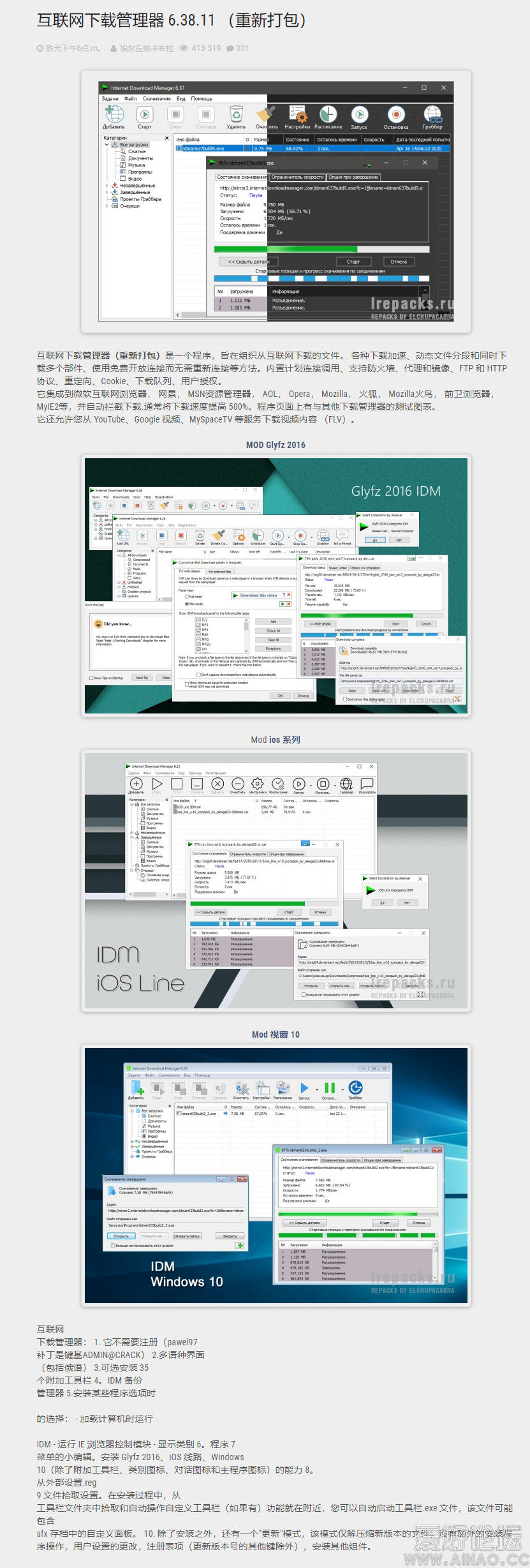530x1568 pixels.
Task: Open Скачивание menu in IDM 6.37
Action: pos(157,99)
